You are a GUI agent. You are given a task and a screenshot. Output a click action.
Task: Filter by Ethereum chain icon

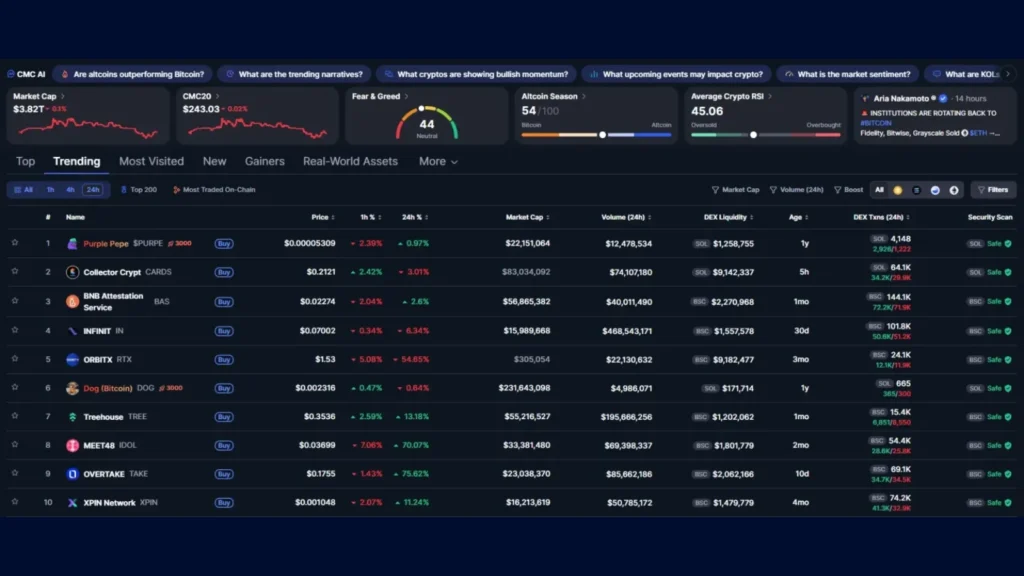[x=954, y=190]
